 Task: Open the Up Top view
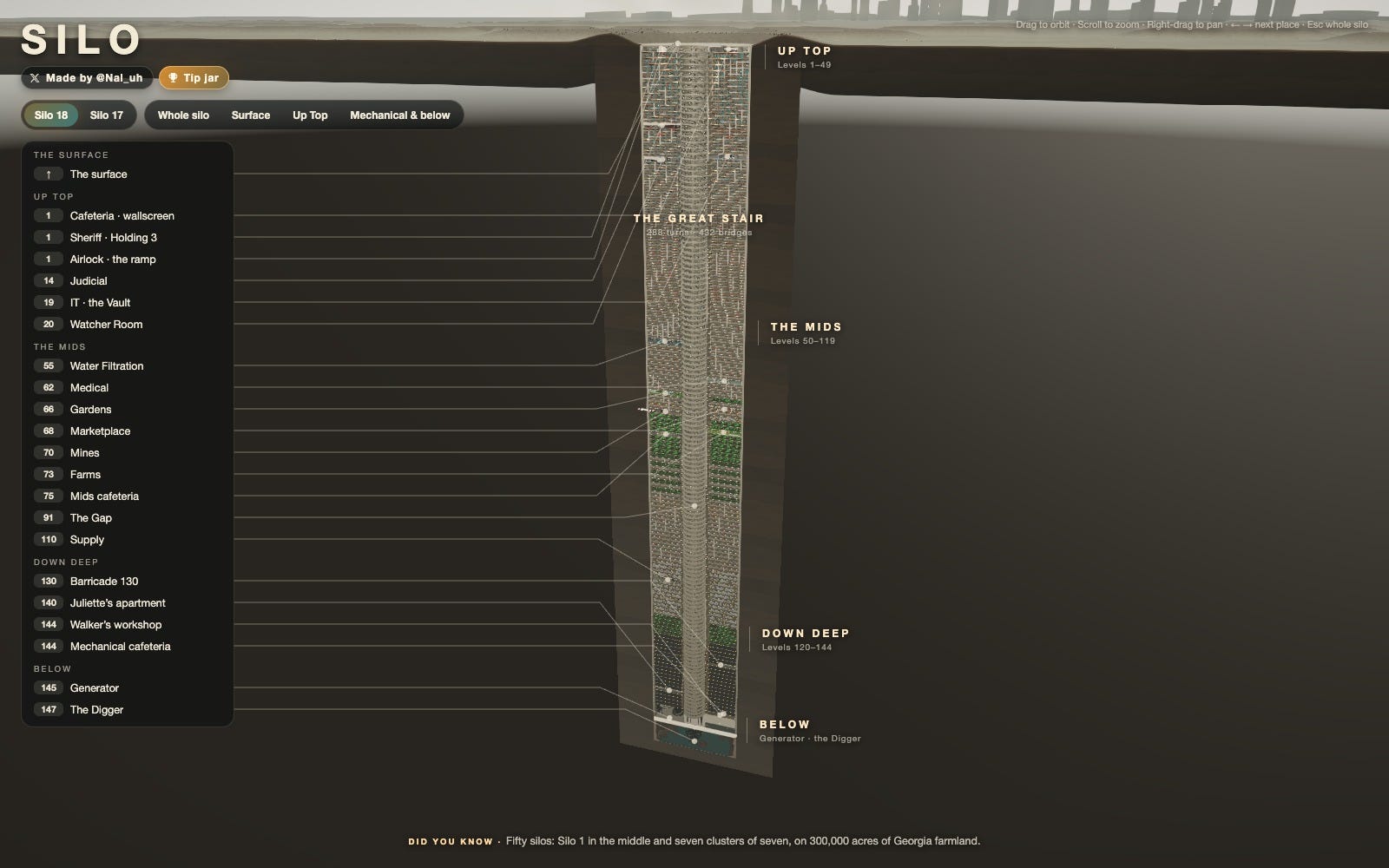(310, 115)
